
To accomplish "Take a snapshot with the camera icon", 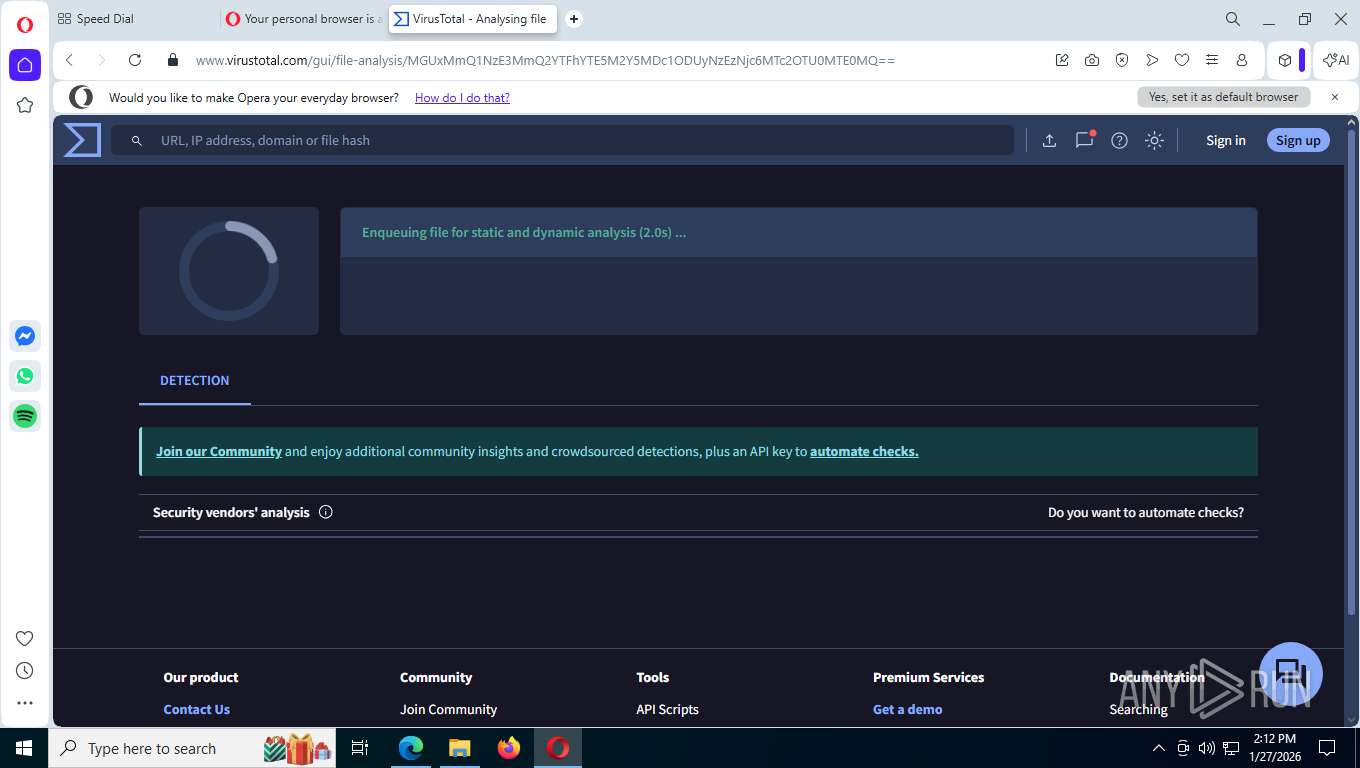I will (1092, 60).
